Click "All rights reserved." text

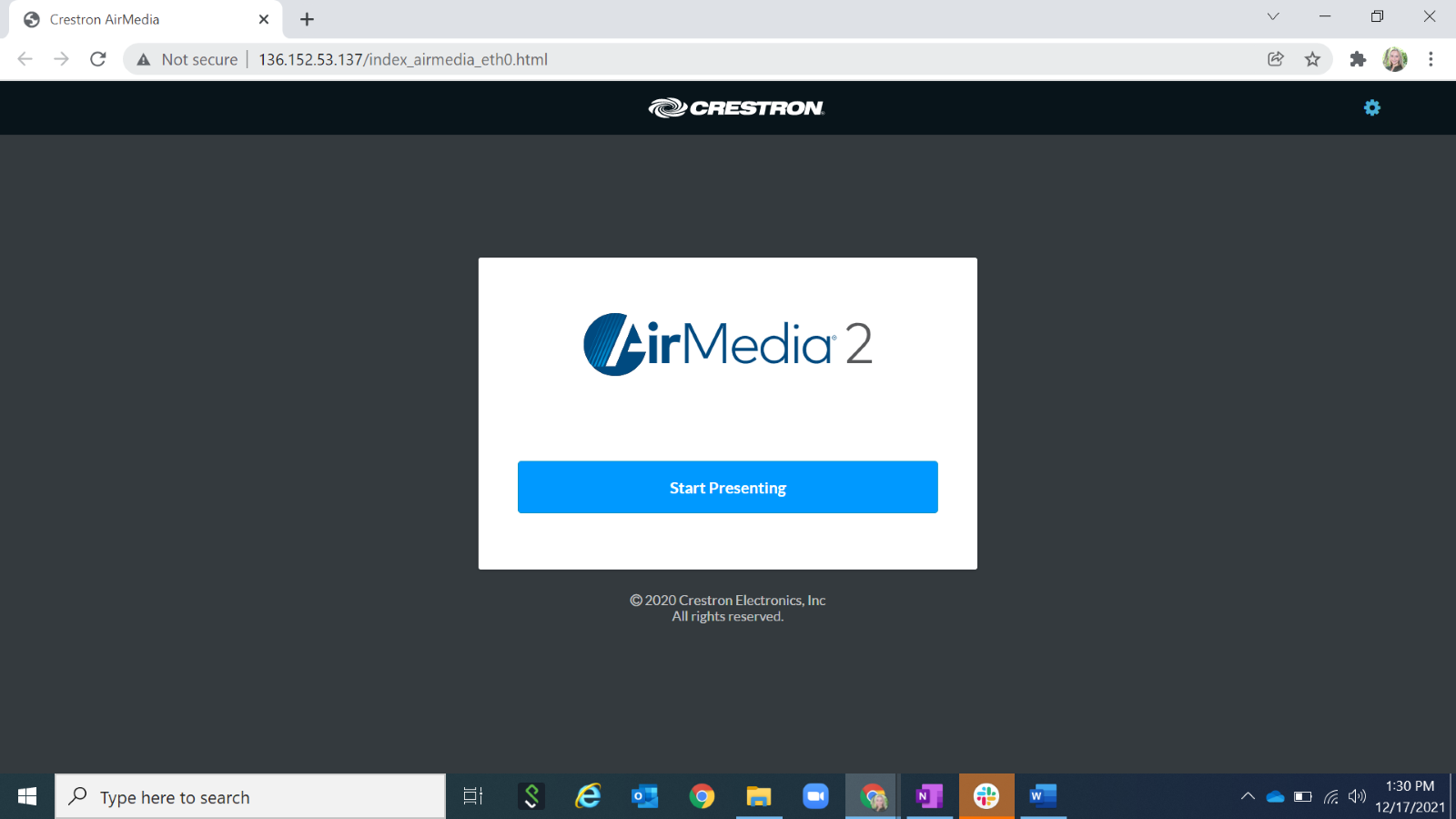tap(728, 616)
